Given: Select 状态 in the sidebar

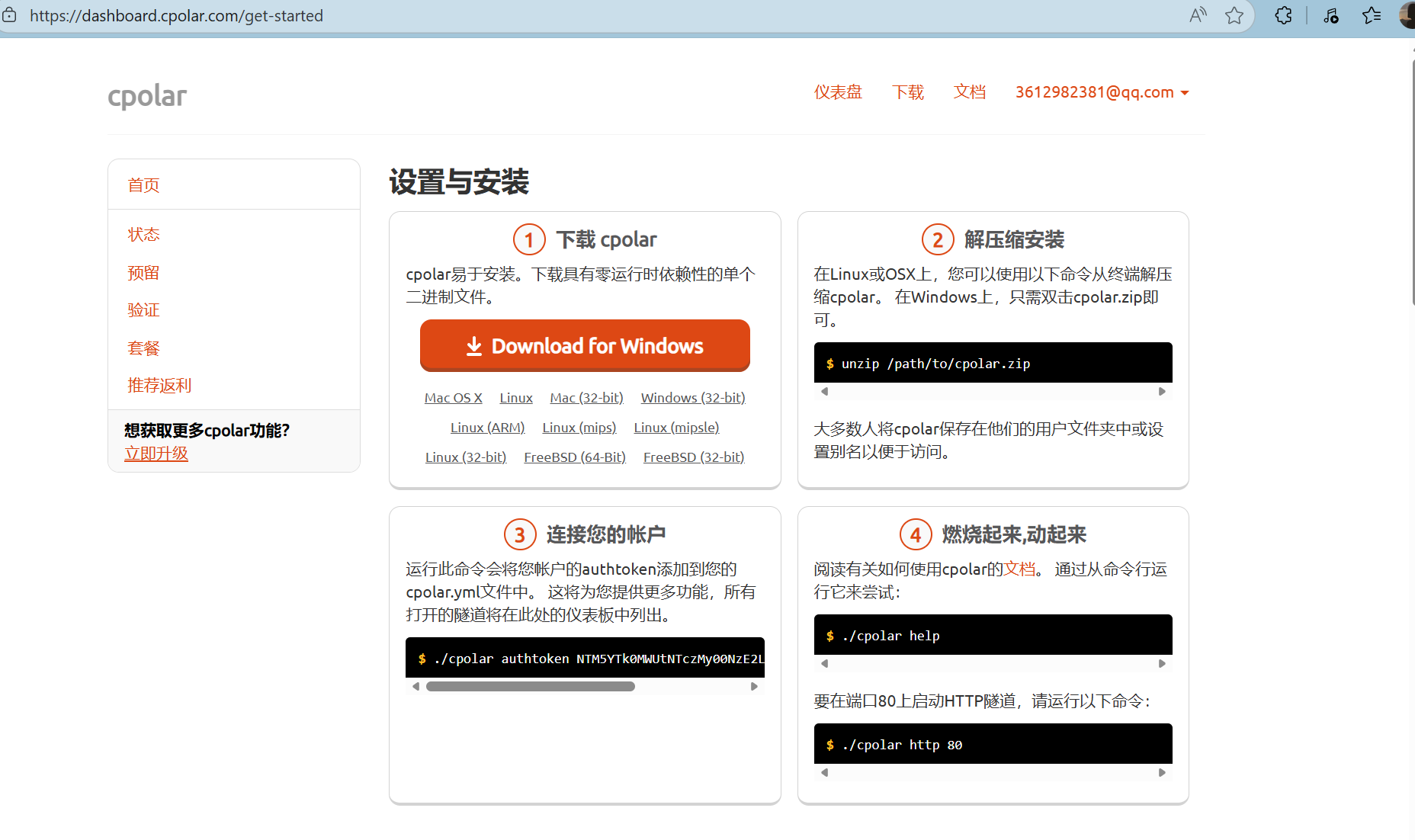Looking at the screenshot, I should pyautogui.click(x=143, y=234).
